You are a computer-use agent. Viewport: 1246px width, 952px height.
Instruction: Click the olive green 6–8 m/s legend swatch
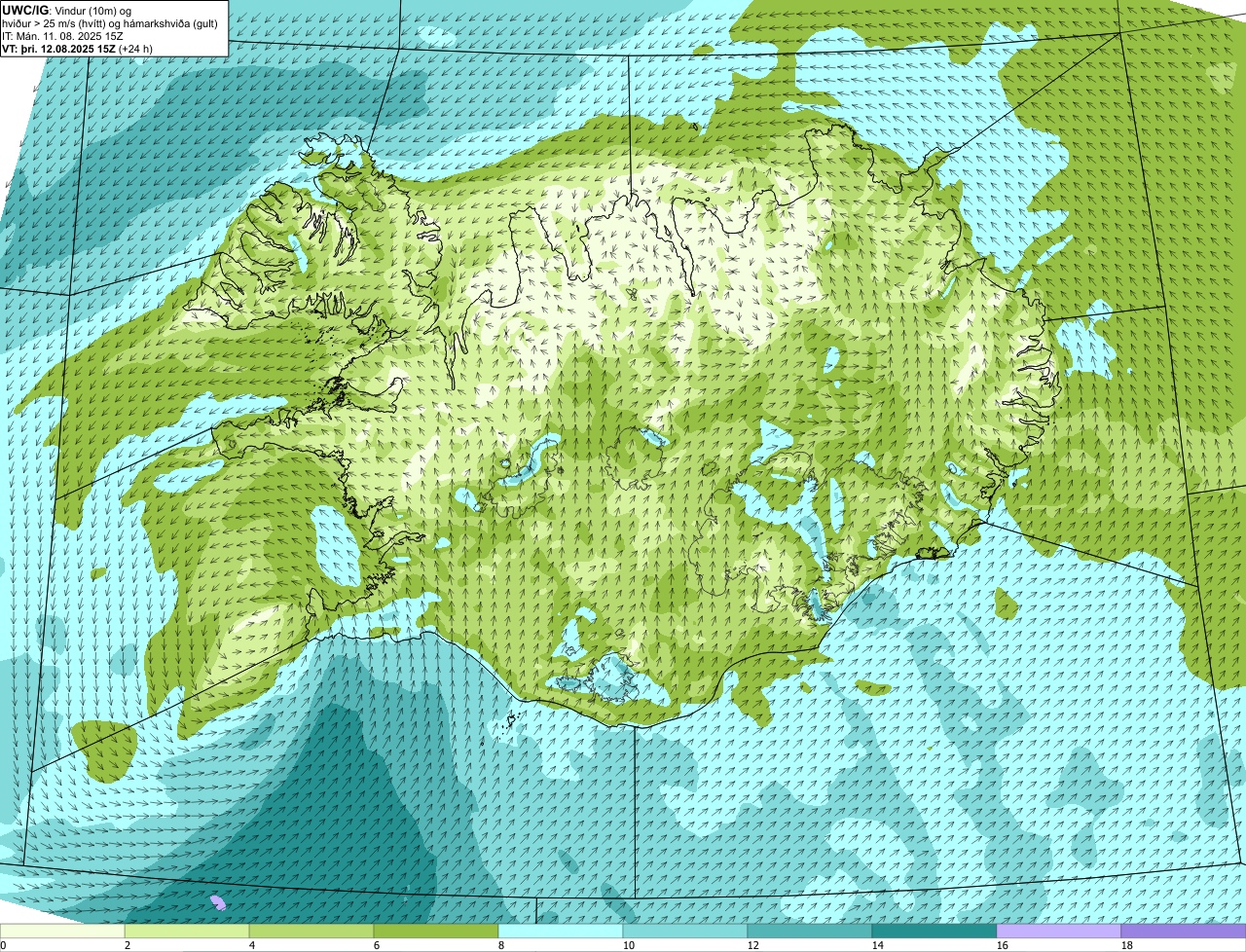[436, 932]
